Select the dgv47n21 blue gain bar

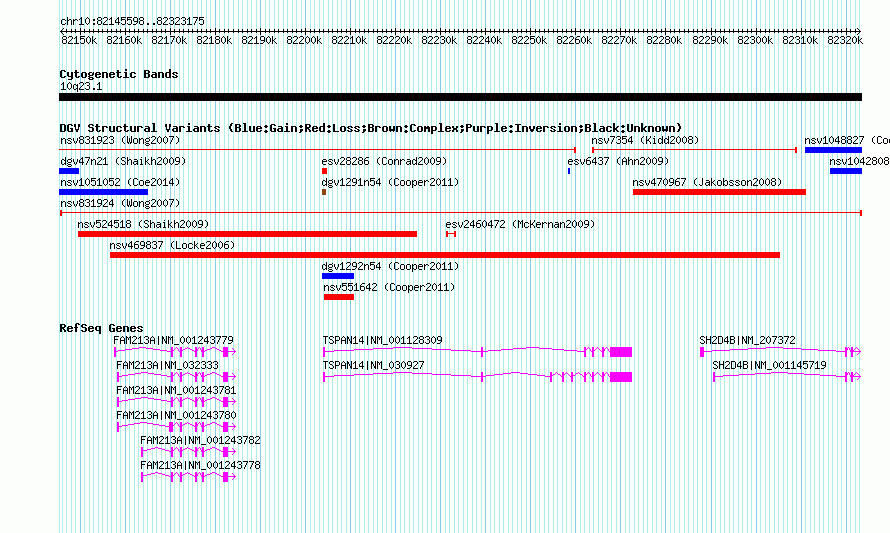(x=69, y=171)
